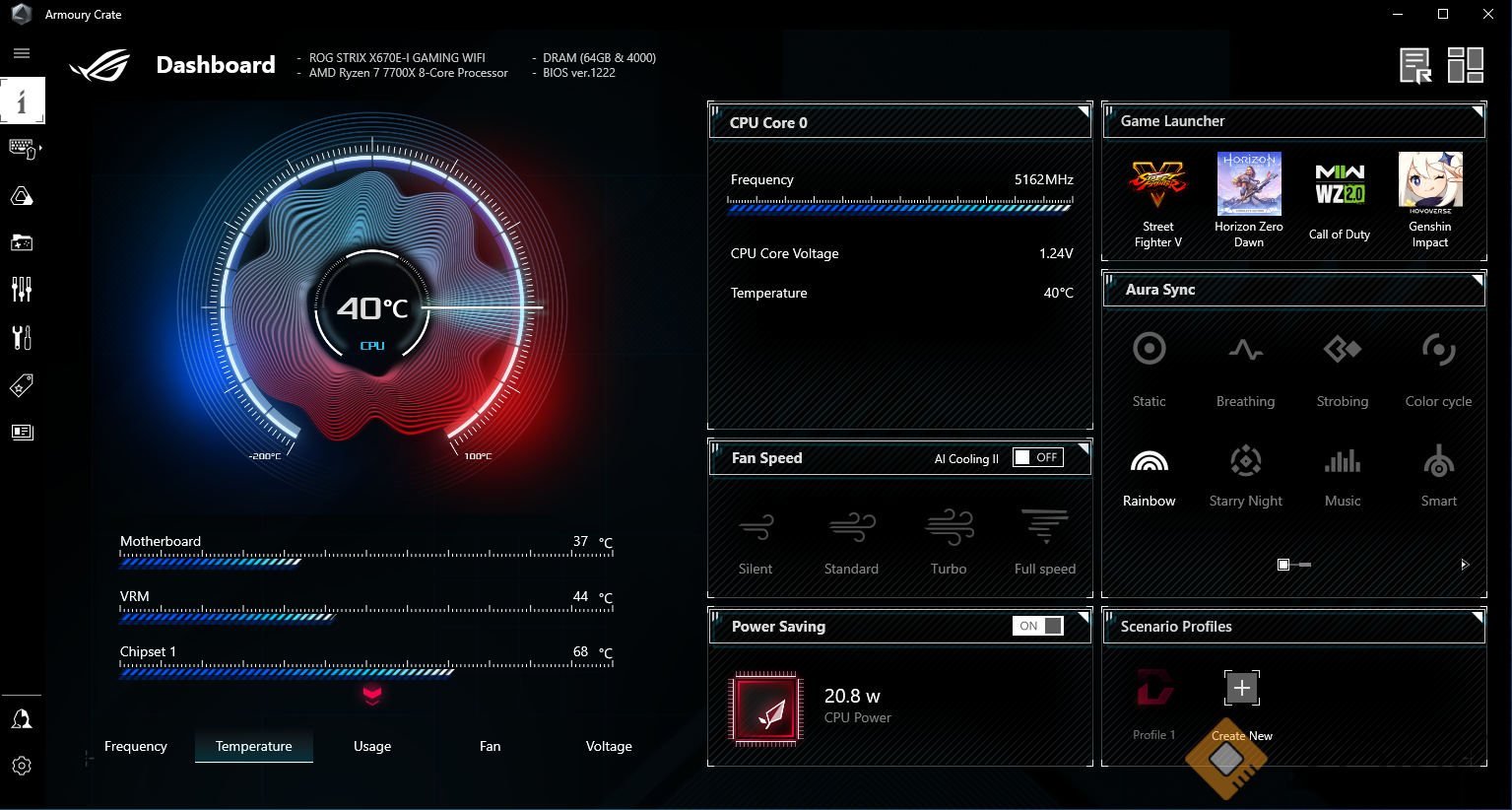Expand more temperature sensors red chevron
The image size is (1512, 810).
coord(372,695)
